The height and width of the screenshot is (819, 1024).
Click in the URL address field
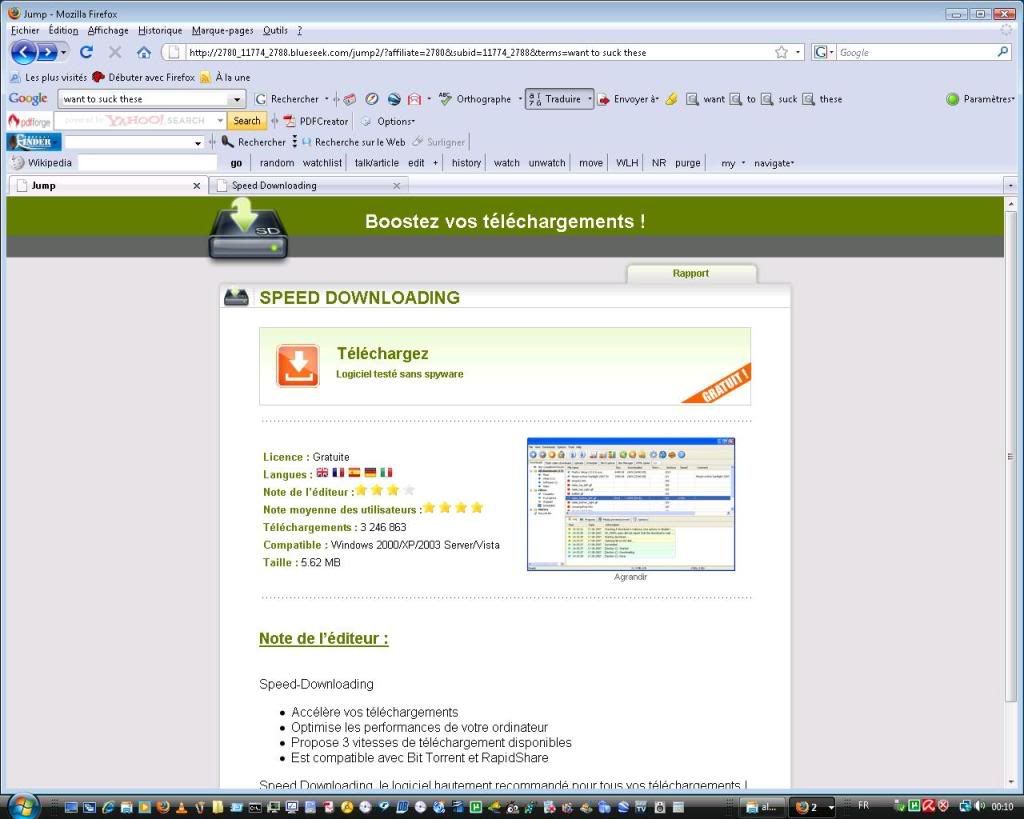479,52
